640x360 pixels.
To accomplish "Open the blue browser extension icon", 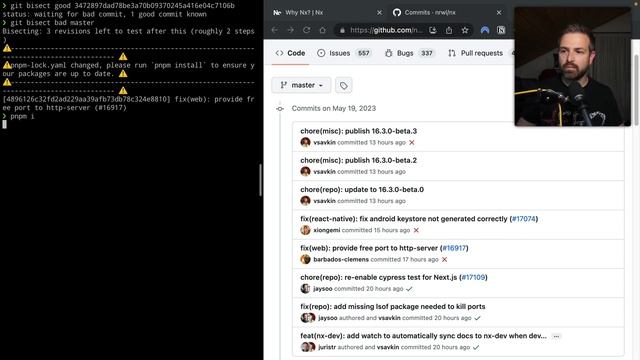I will pos(485,30).
